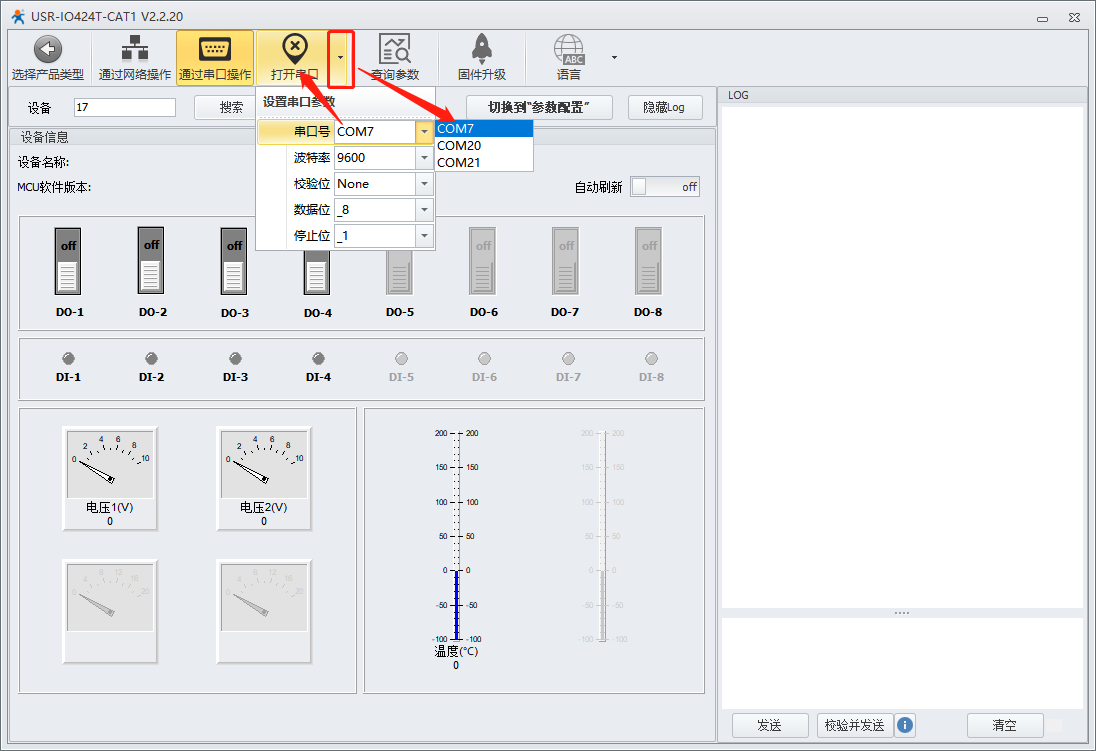This screenshot has height=751, width=1096.
Task: Expand the arrow next to 语言
Action: click(614, 57)
